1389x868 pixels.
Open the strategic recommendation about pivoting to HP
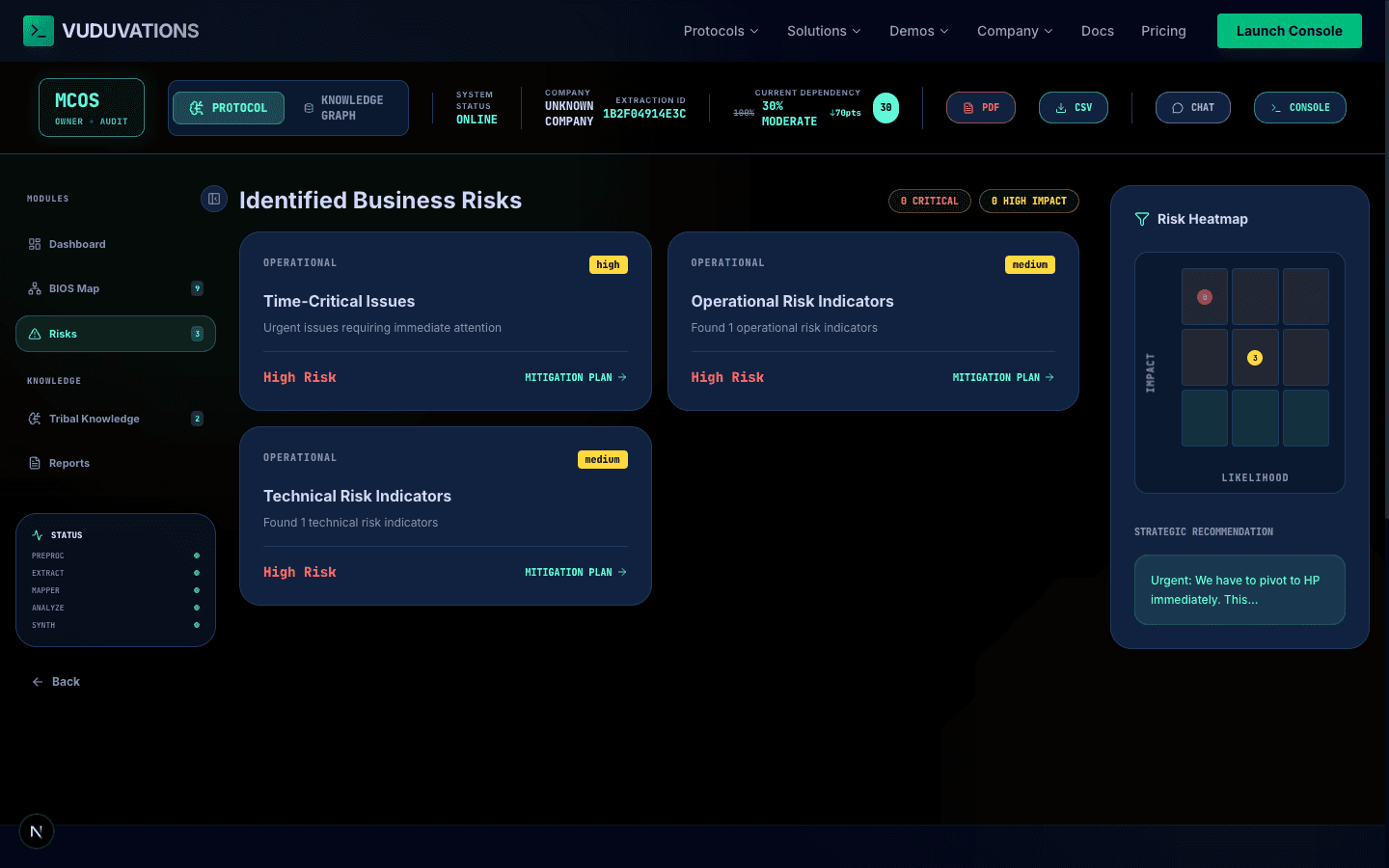[1239, 590]
